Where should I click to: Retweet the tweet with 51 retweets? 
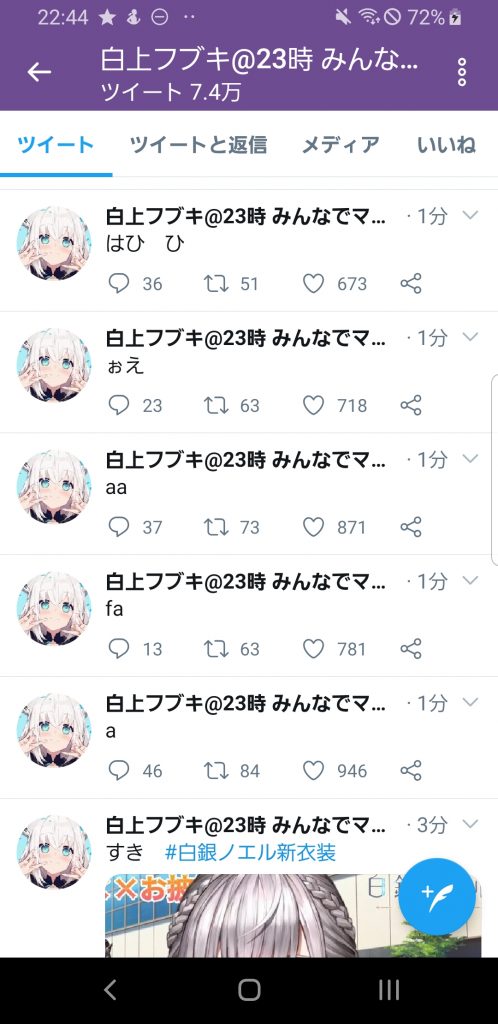click(216, 283)
